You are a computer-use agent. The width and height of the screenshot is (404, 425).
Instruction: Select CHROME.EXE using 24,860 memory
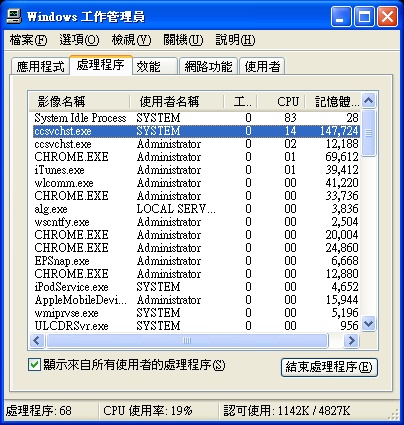[x=196, y=248]
